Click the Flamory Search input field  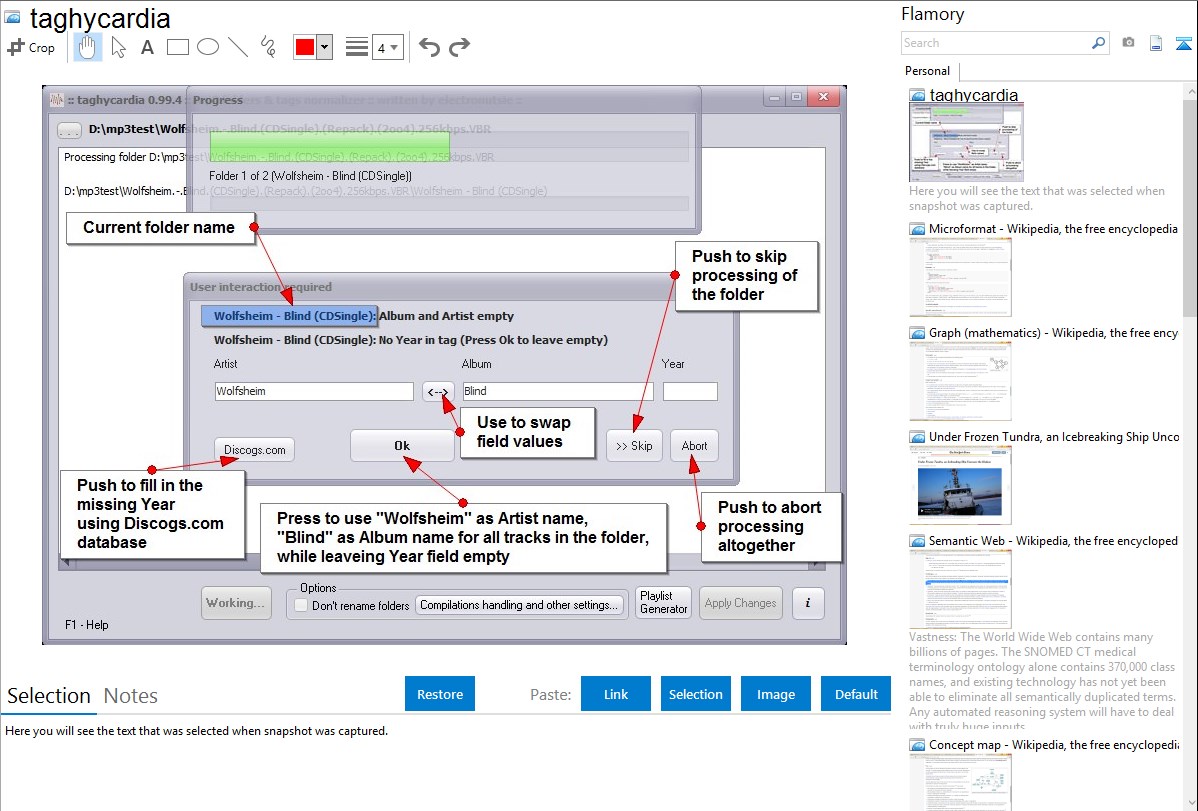point(995,43)
